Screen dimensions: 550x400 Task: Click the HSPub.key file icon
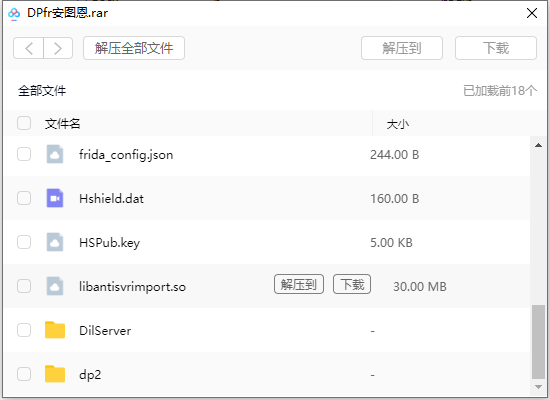pyautogui.click(x=55, y=242)
